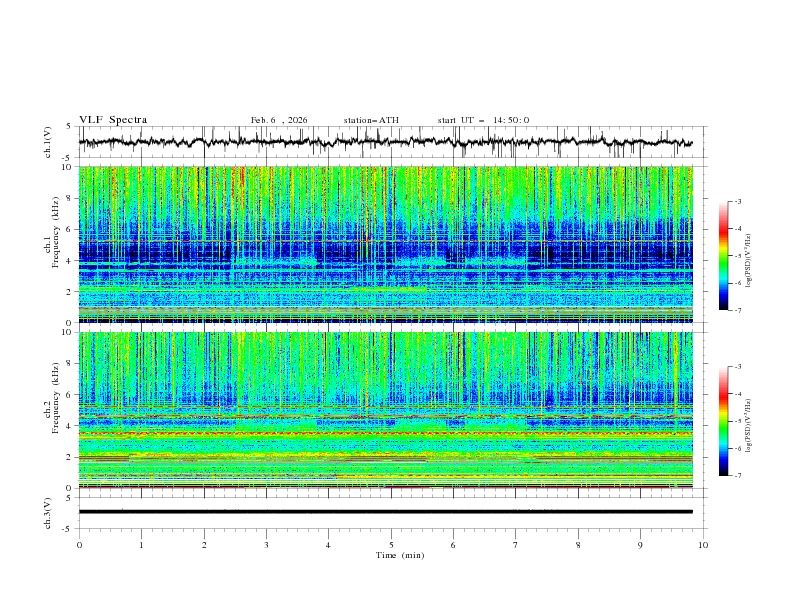The height and width of the screenshot is (612, 792).
Task: Click the "ch.3(V)" axis label
Action: (x=48, y=513)
